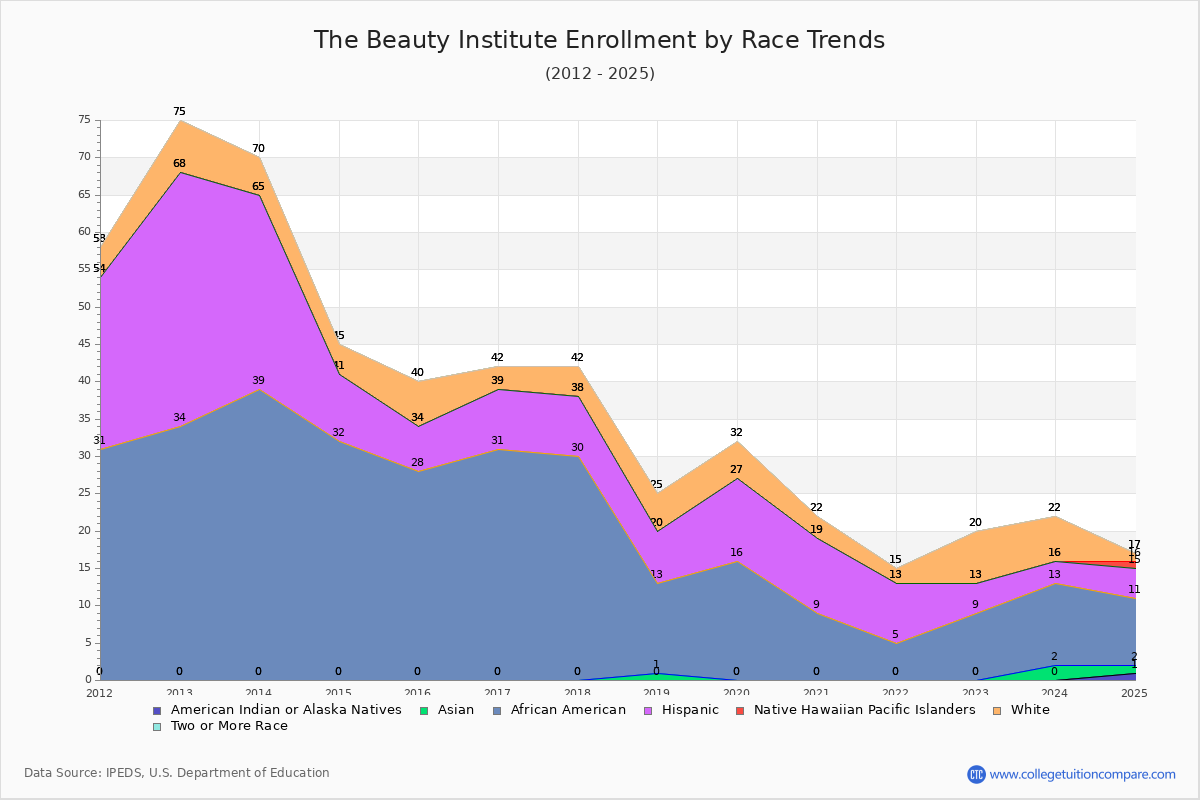Click the 25 y-axis label
This screenshot has width=1200, height=800.
[x=84, y=493]
